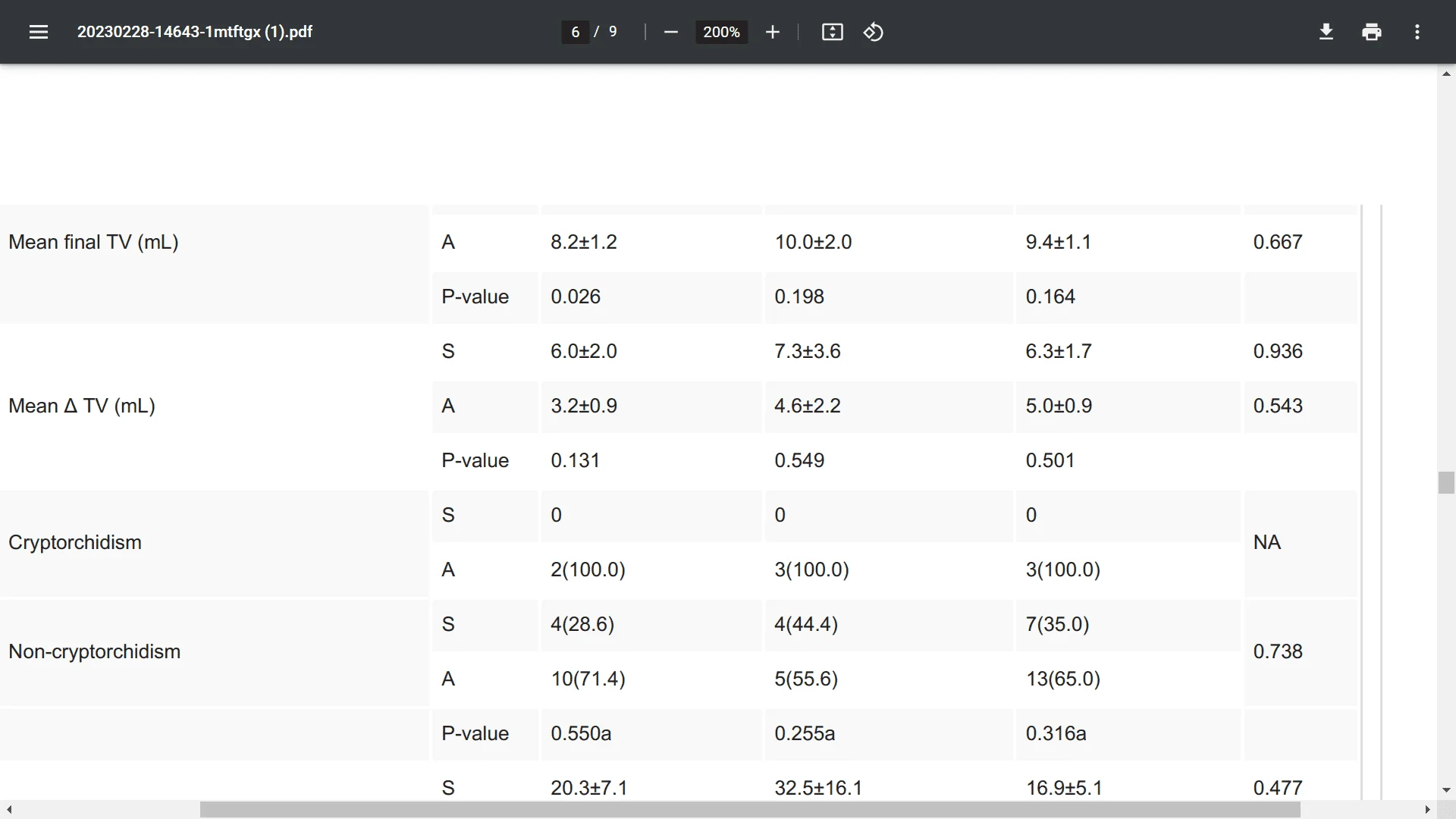Image resolution: width=1456 pixels, height=819 pixels.
Task: Click the scroll left arrow
Action: [8, 810]
